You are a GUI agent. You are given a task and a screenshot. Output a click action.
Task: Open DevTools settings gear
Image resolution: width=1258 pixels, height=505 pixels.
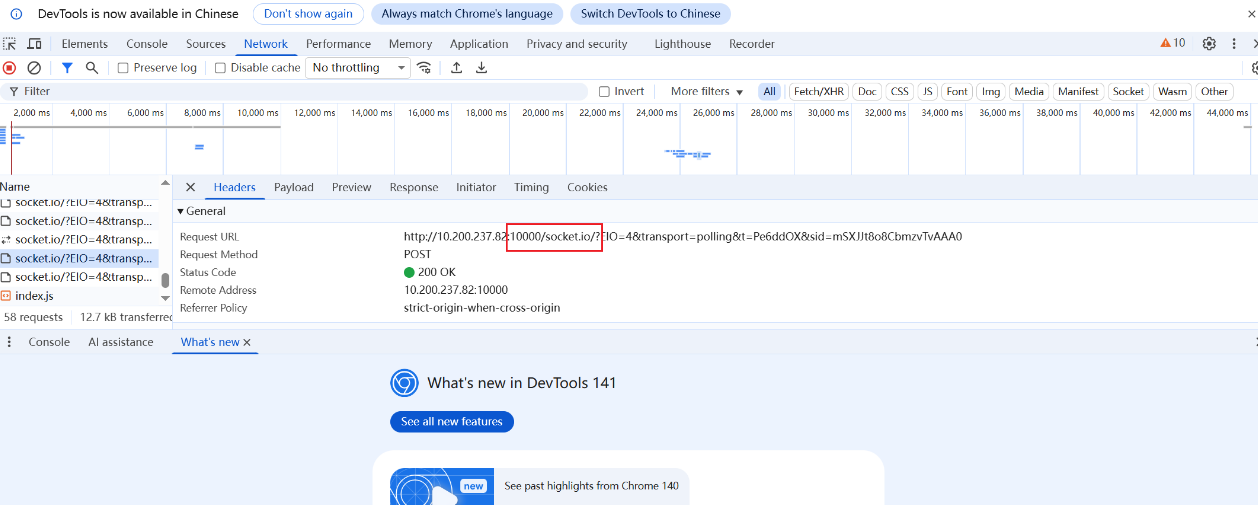1209,44
